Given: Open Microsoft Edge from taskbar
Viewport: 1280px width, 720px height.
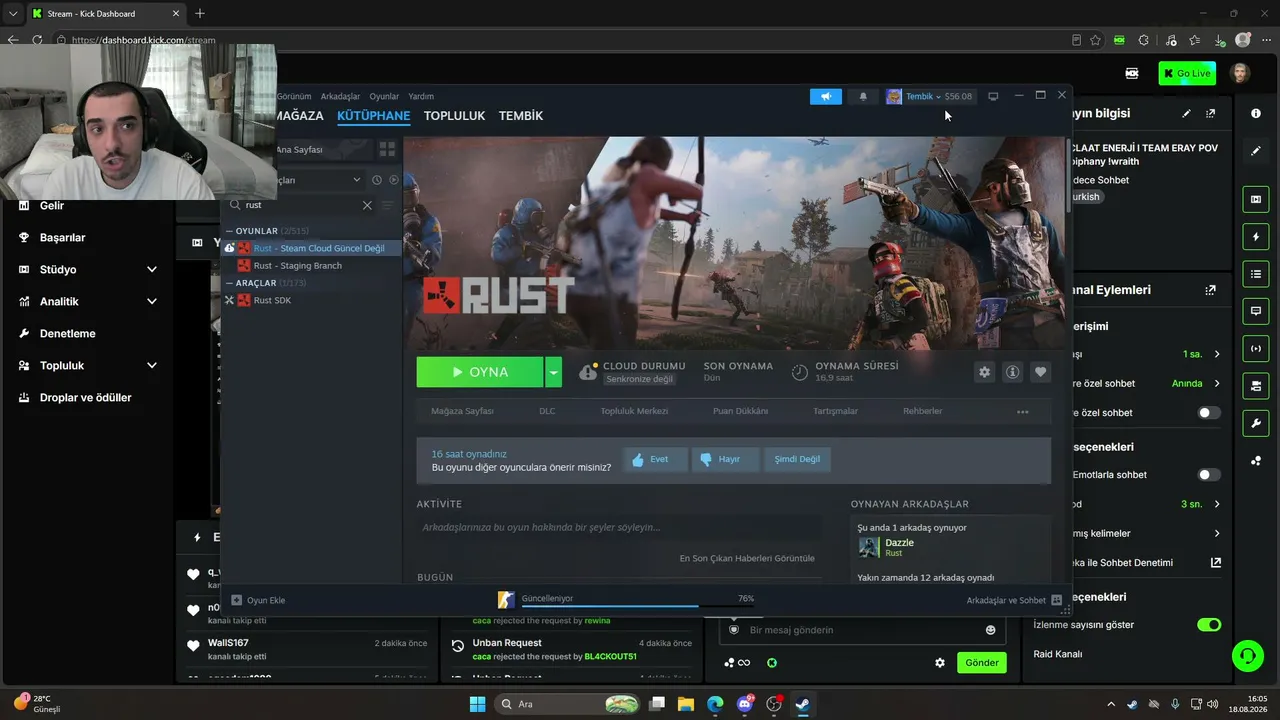Looking at the screenshot, I should point(715,704).
